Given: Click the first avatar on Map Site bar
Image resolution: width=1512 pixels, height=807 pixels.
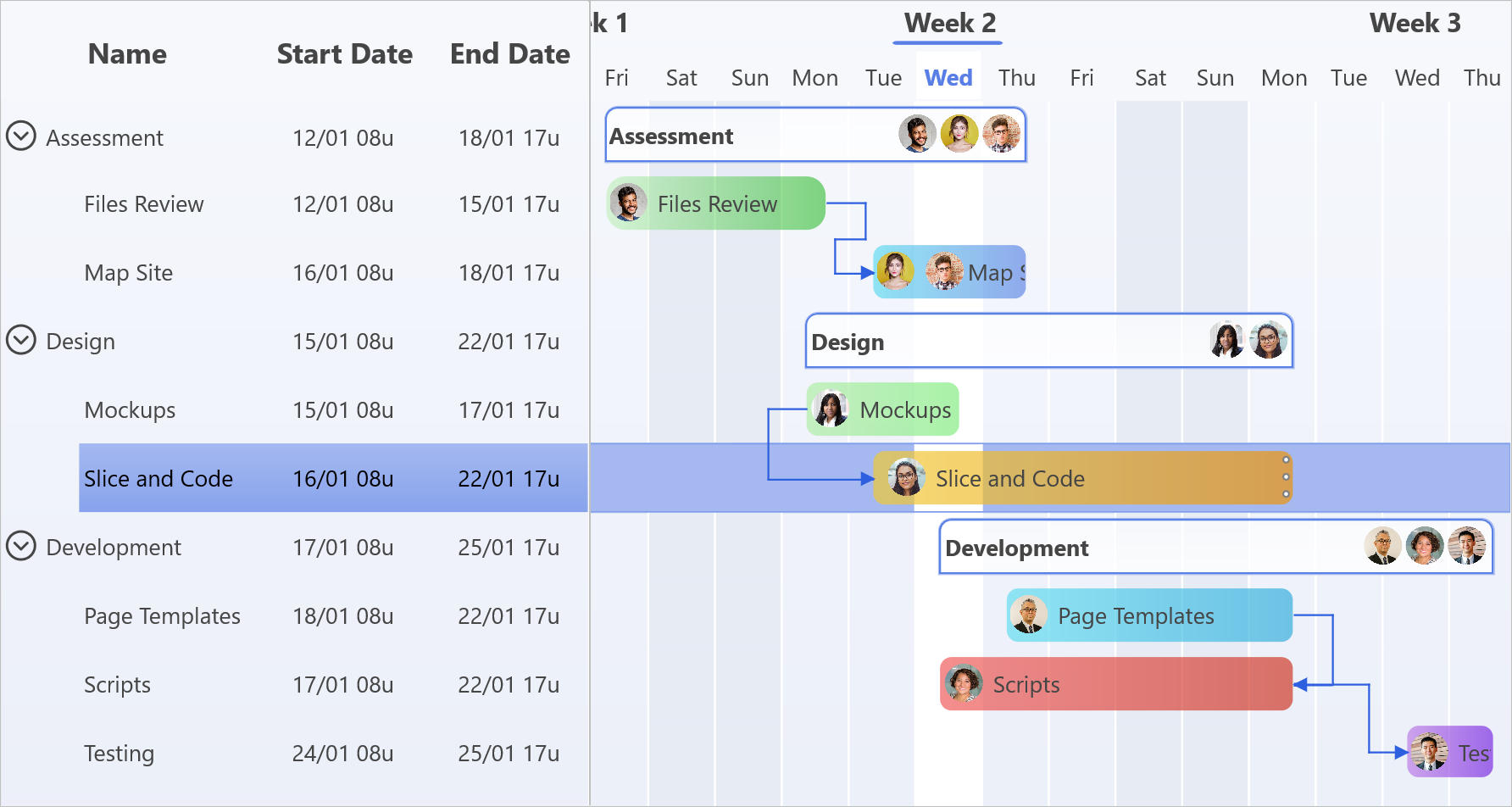Looking at the screenshot, I should [x=896, y=271].
